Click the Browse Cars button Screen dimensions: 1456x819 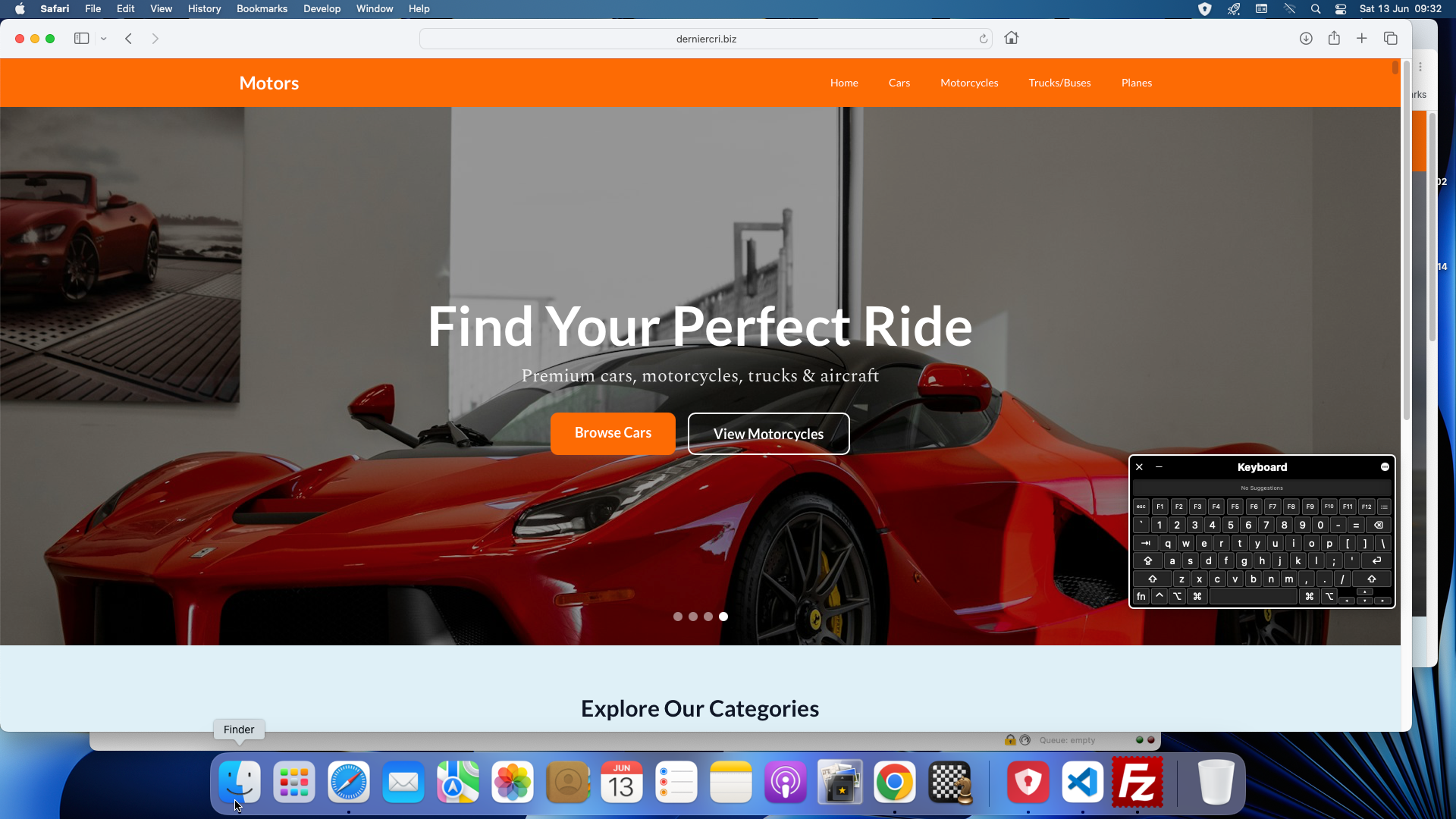613,434
